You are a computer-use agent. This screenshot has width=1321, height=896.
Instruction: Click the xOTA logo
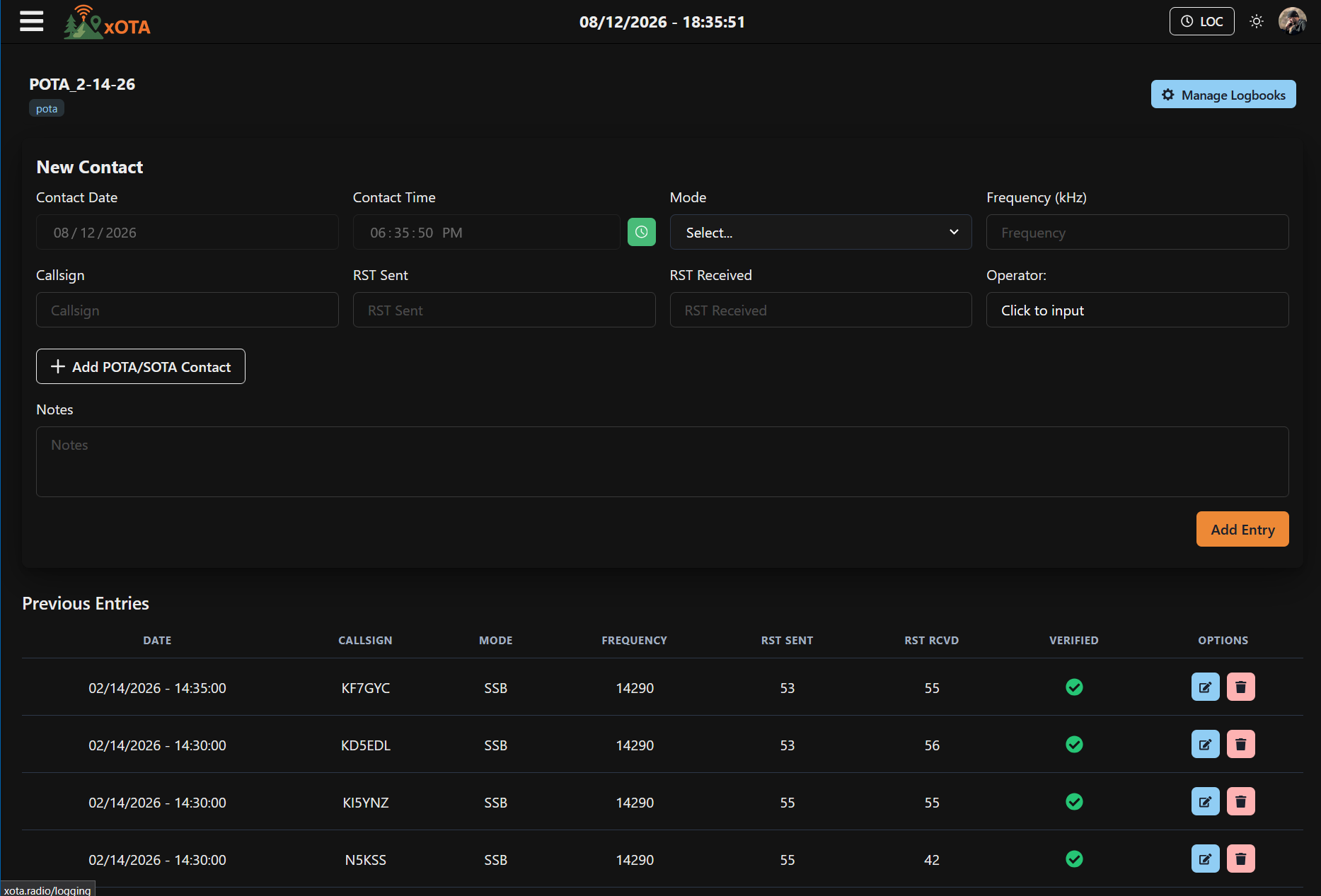click(107, 23)
